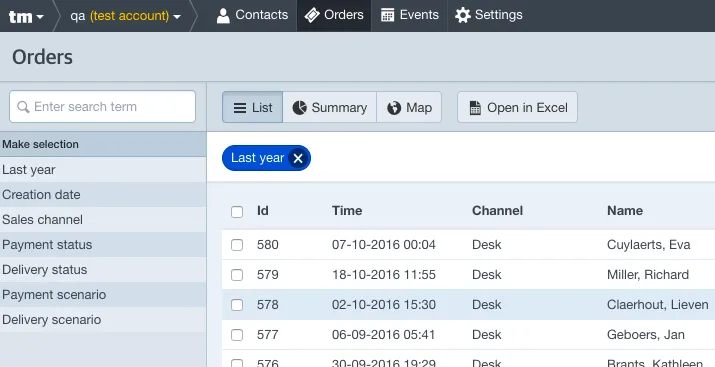The image size is (715, 367).
Task: Check the box for order 577
Action: pos(237,335)
